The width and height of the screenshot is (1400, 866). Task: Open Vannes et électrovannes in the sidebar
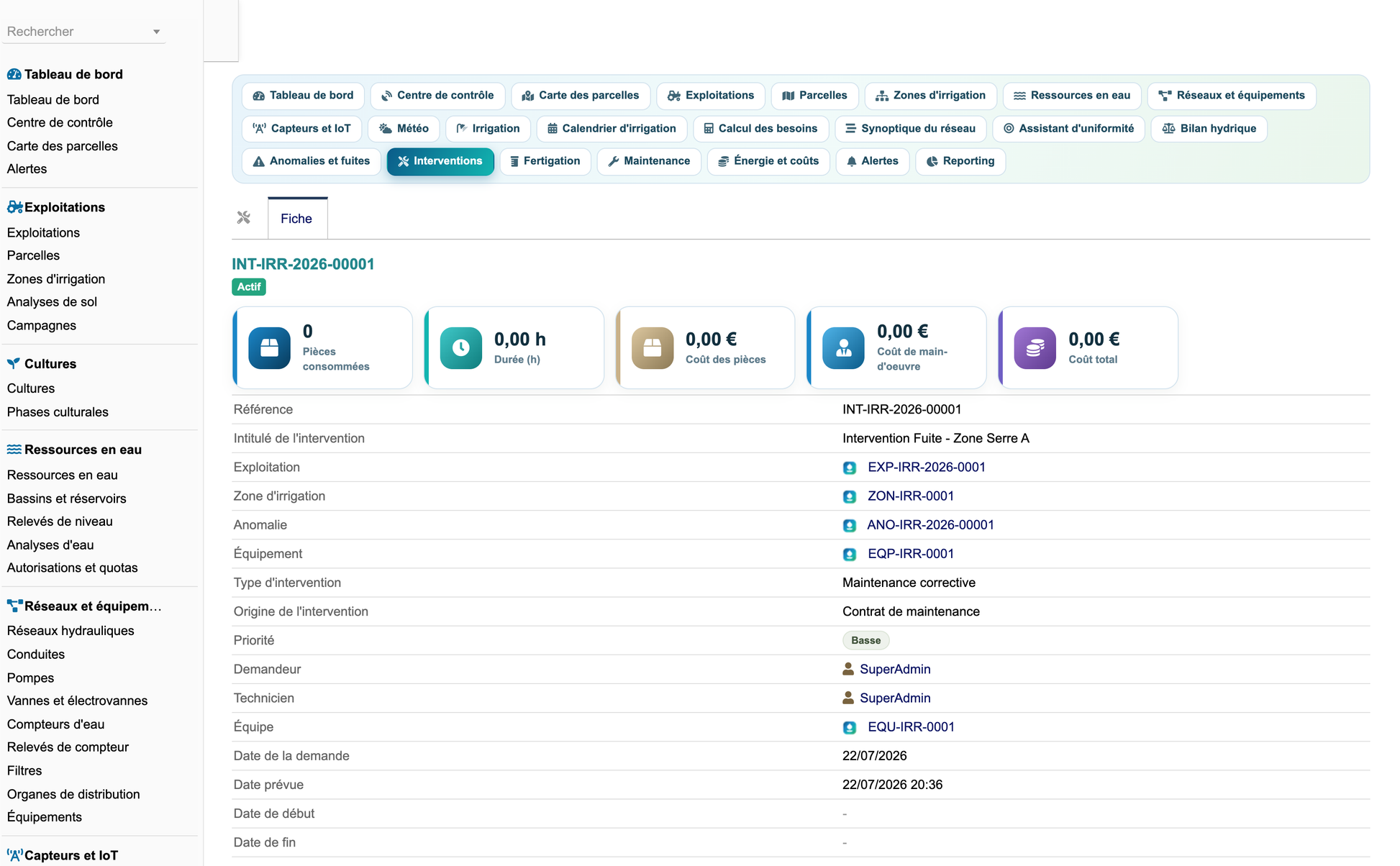coord(78,701)
